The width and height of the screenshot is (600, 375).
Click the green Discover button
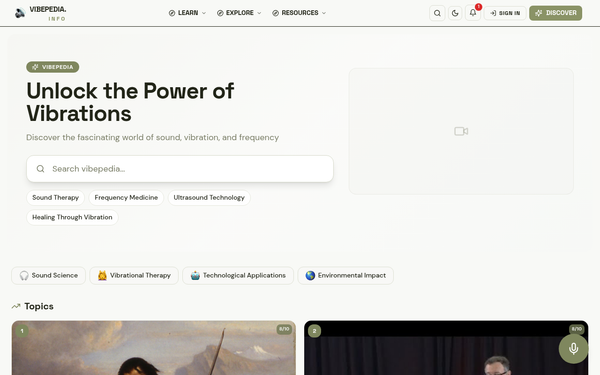tap(556, 13)
